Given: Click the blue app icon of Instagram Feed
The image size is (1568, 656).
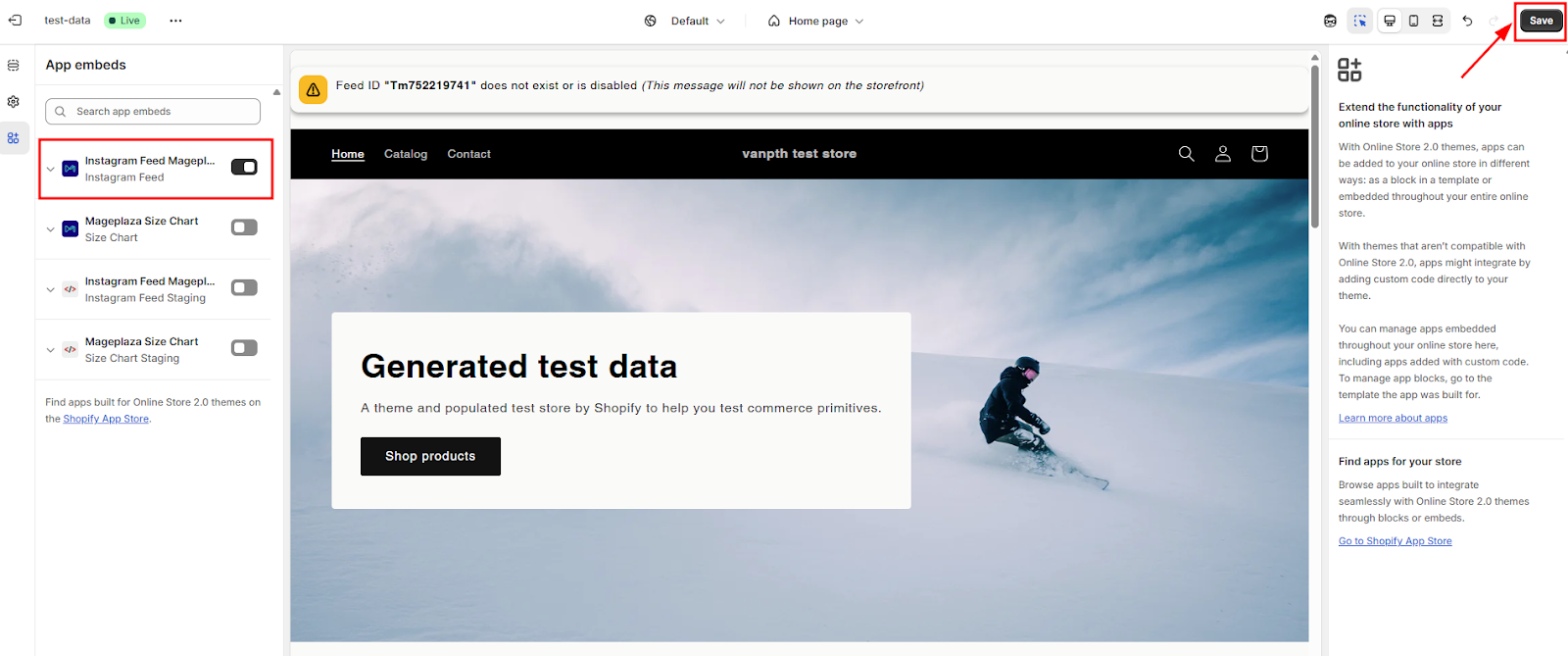Looking at the screenshot, I should (71, 169).
